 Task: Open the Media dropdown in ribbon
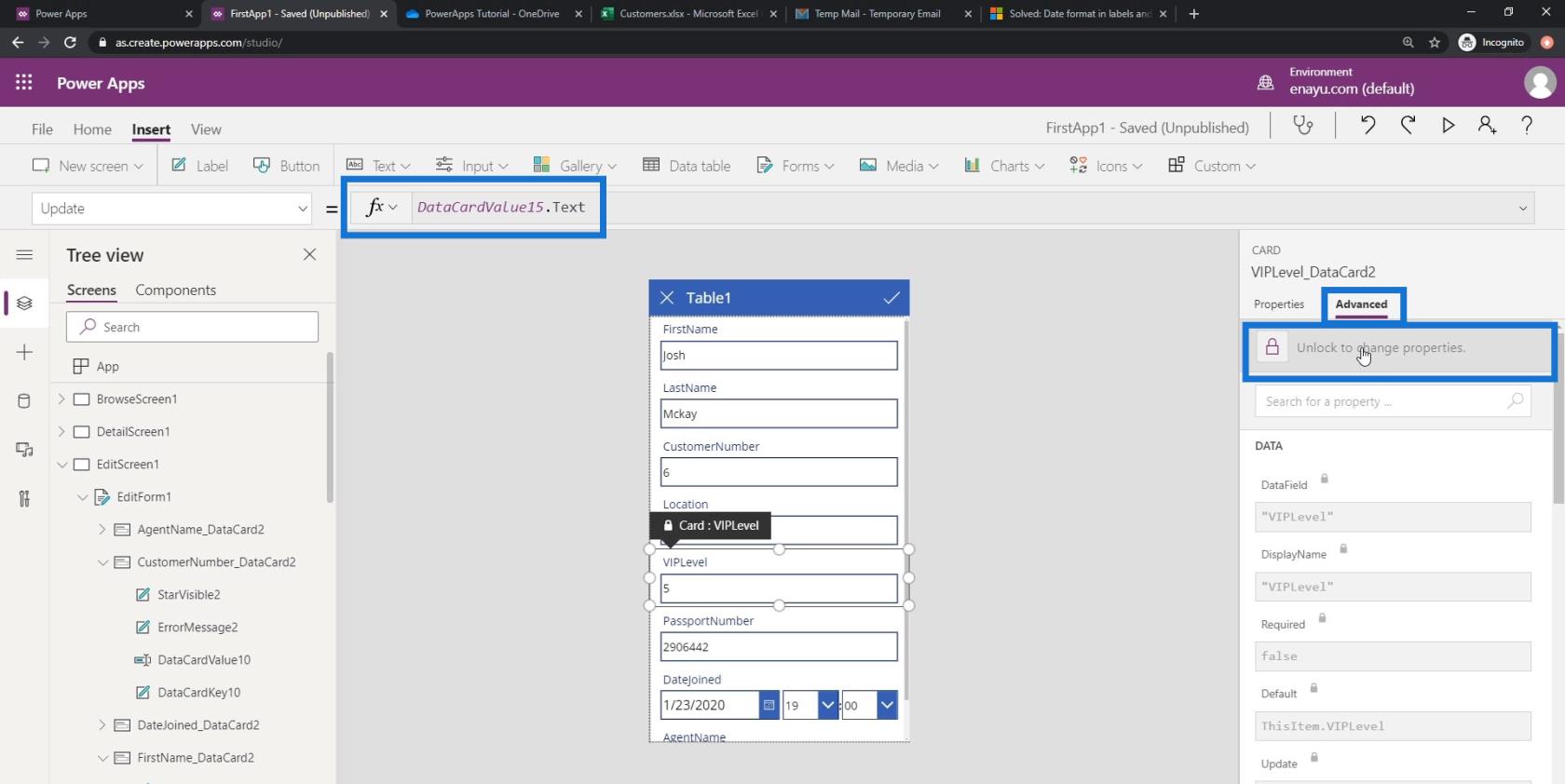[x=899, y=165]
